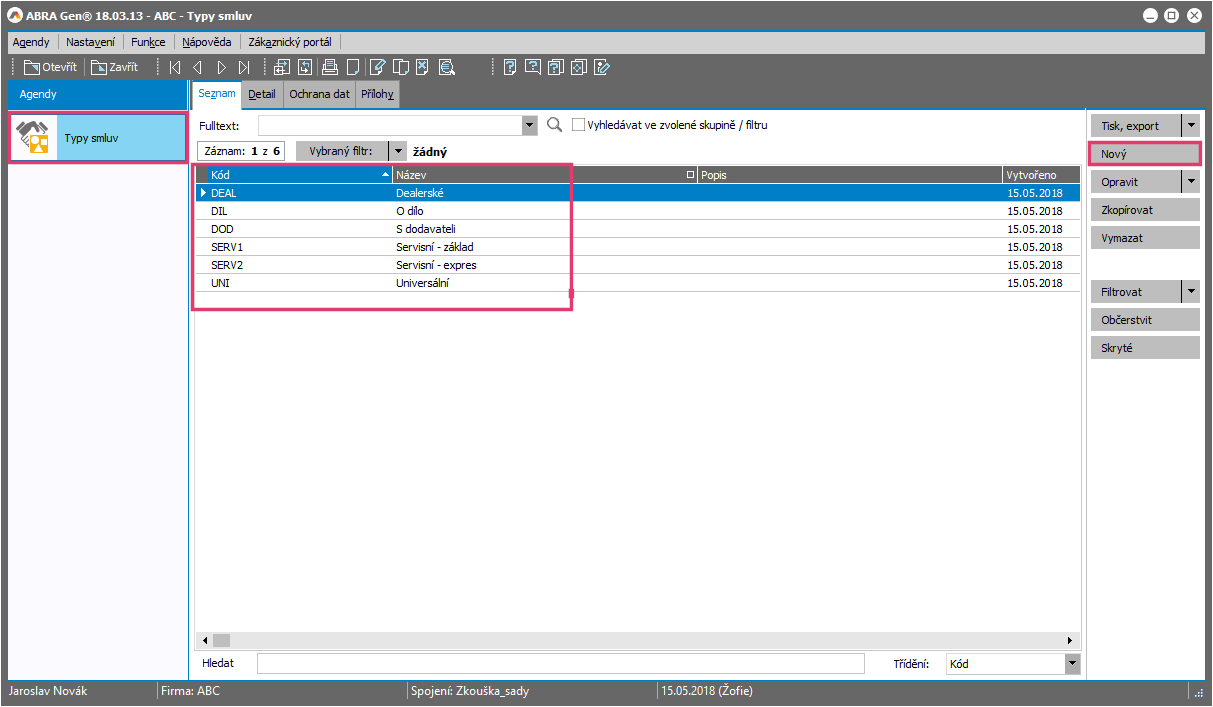Click the Skryté button
The image size is (1213, 707).
[x=1145, y=348]
